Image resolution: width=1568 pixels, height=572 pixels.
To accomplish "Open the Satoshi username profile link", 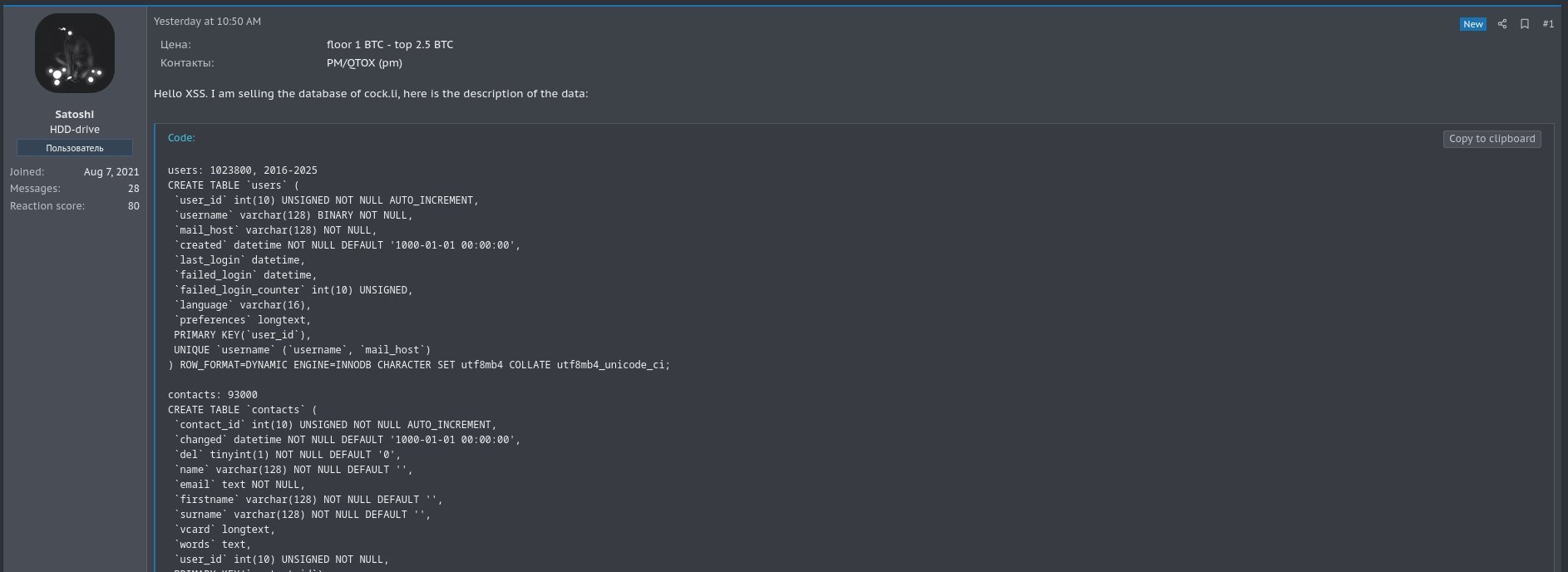I will (75, 114).
